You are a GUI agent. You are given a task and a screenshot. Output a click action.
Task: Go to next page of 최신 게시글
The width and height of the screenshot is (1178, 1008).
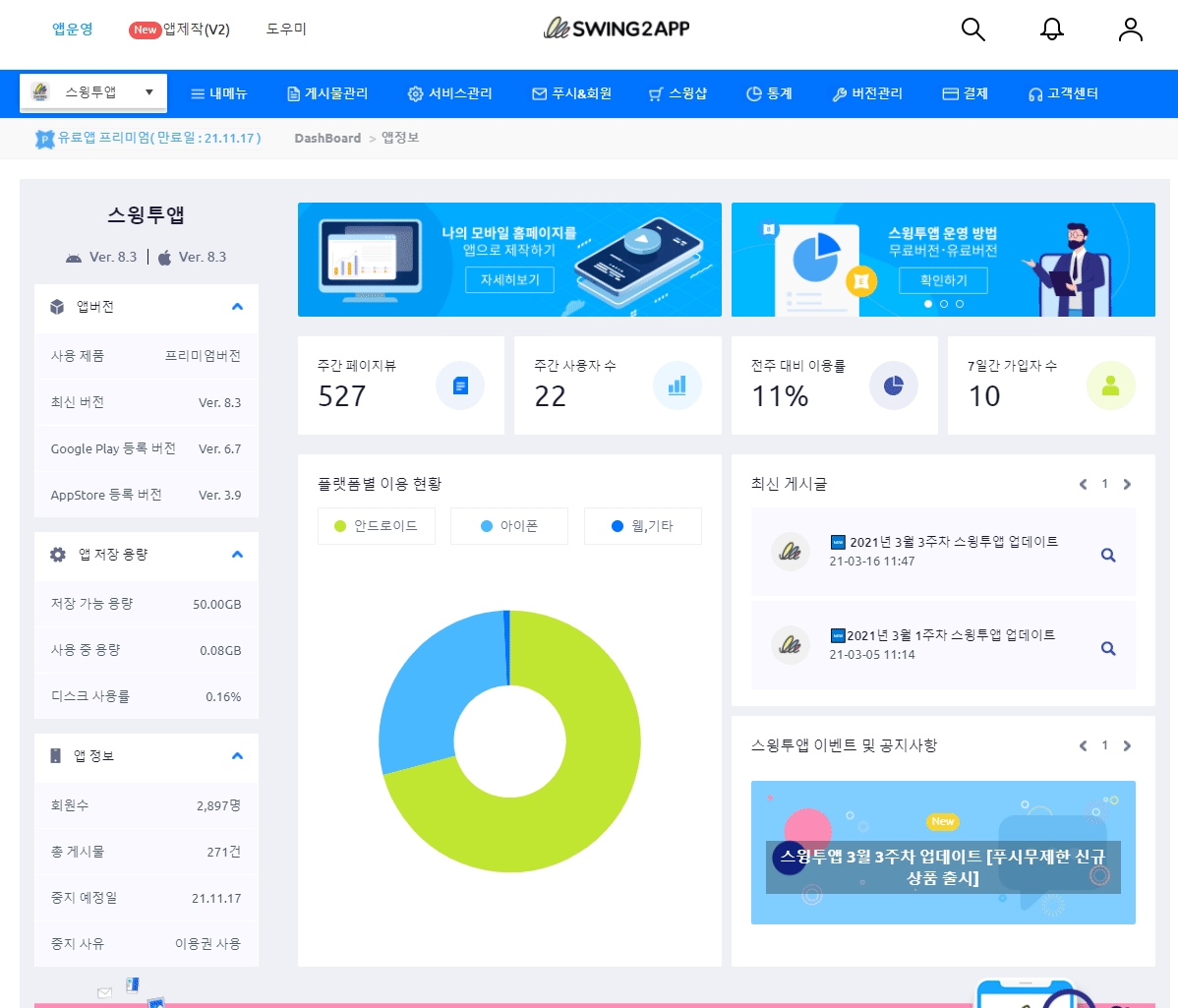coord(1127,484)
